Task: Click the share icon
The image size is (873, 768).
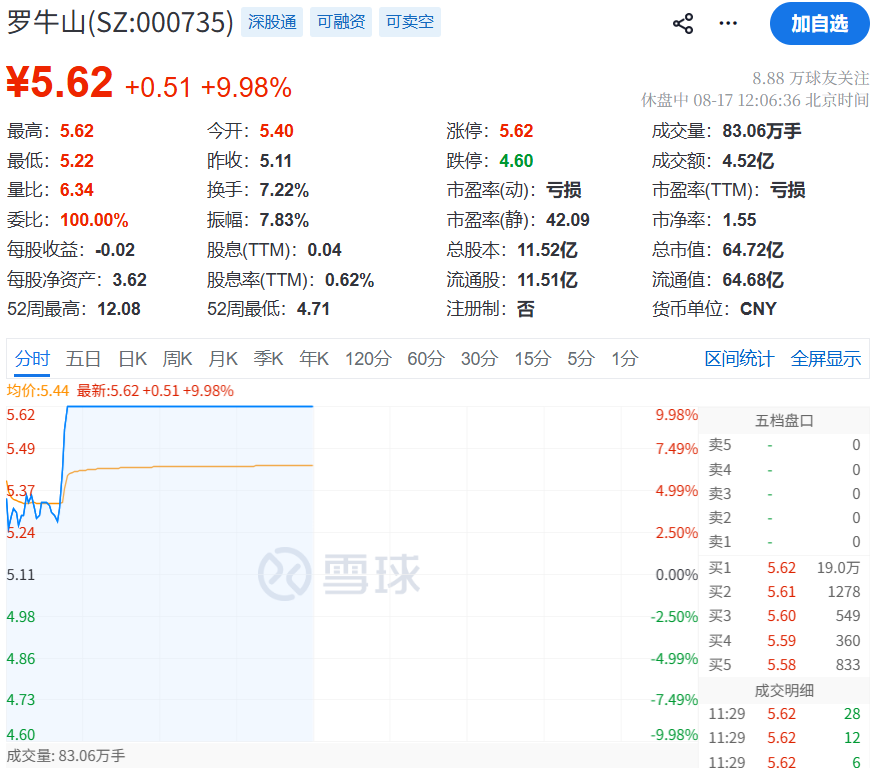Action: click(683, 23)
